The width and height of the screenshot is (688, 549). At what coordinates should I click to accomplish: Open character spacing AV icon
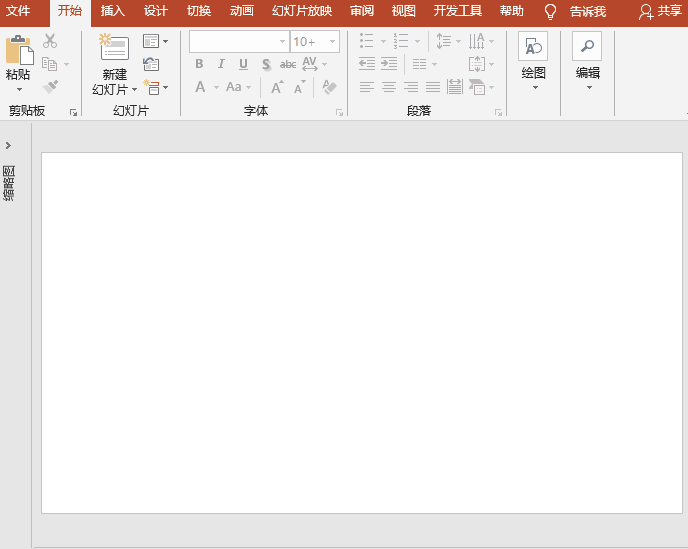point(310,64)
